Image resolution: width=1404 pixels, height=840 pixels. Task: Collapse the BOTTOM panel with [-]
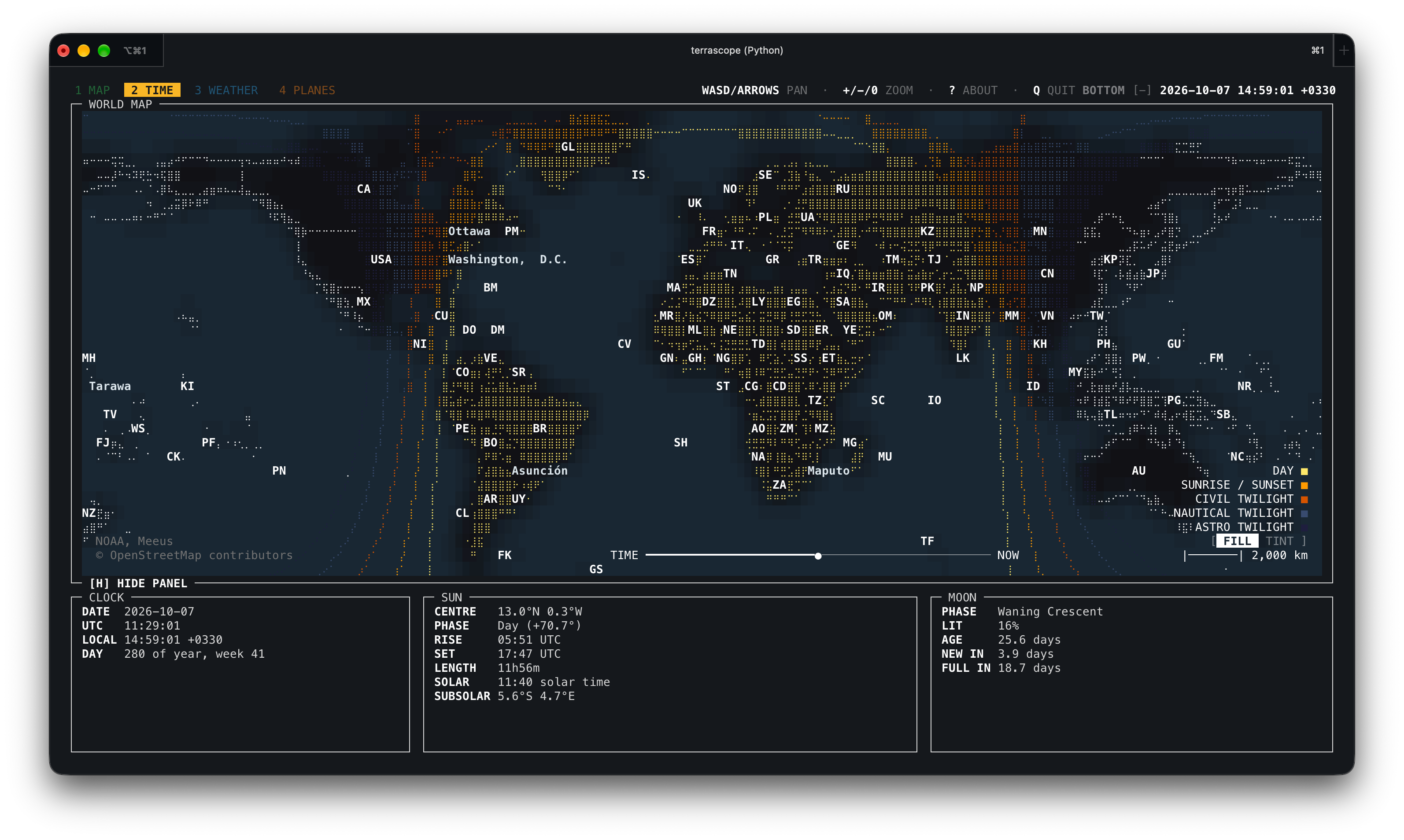(x=1142, y=90)
